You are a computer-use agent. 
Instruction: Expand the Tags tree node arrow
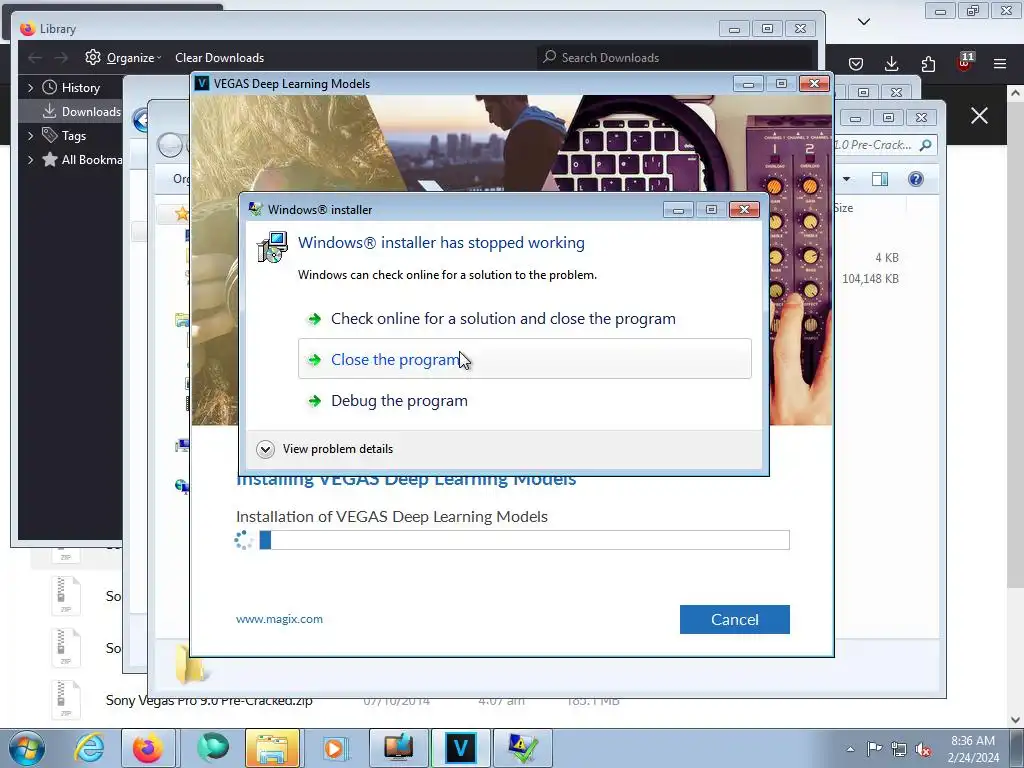(x=30, y=136)
